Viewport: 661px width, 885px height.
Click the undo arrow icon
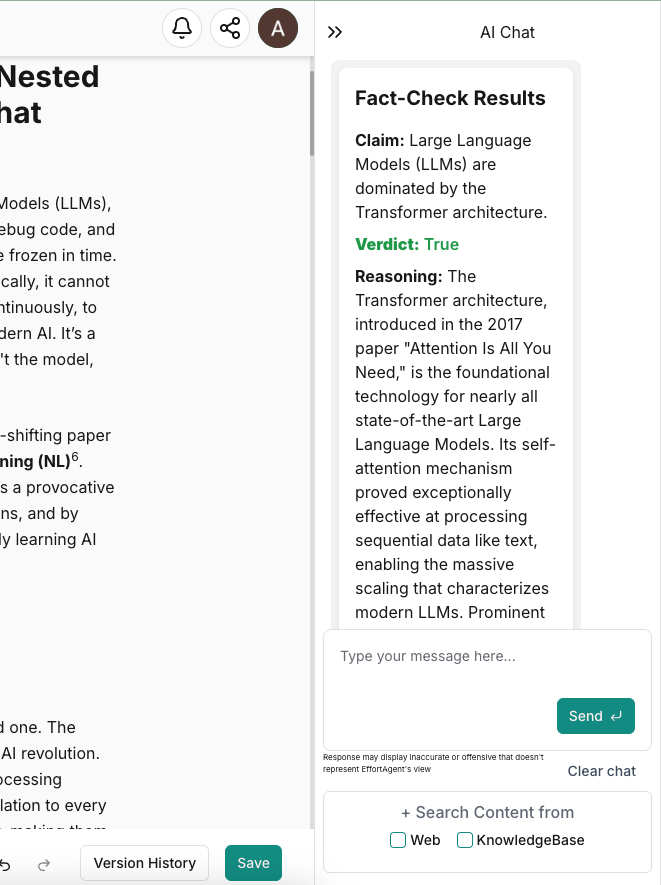6,864
